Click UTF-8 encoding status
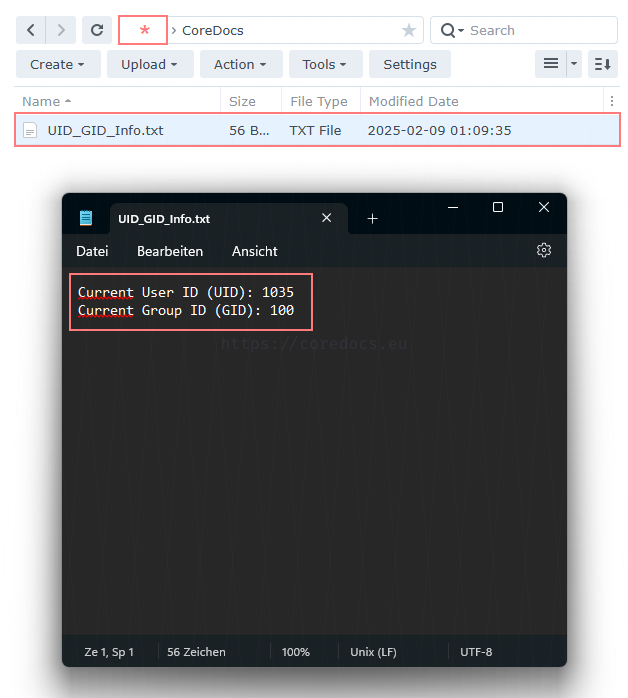Viewport: 628px width, 698px height. [x=476, y=652]
